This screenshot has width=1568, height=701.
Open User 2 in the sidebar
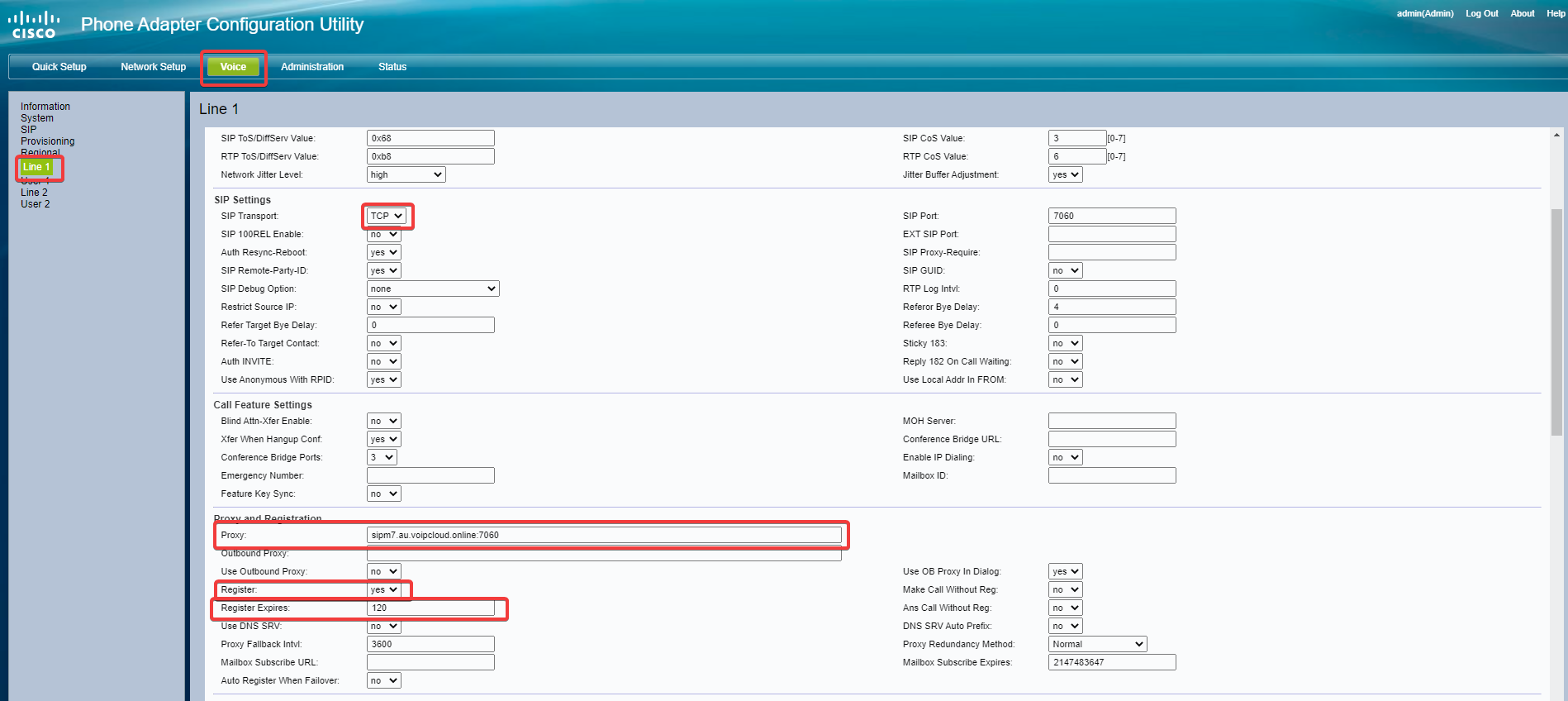pyautogui.click(x=36, y=204)
